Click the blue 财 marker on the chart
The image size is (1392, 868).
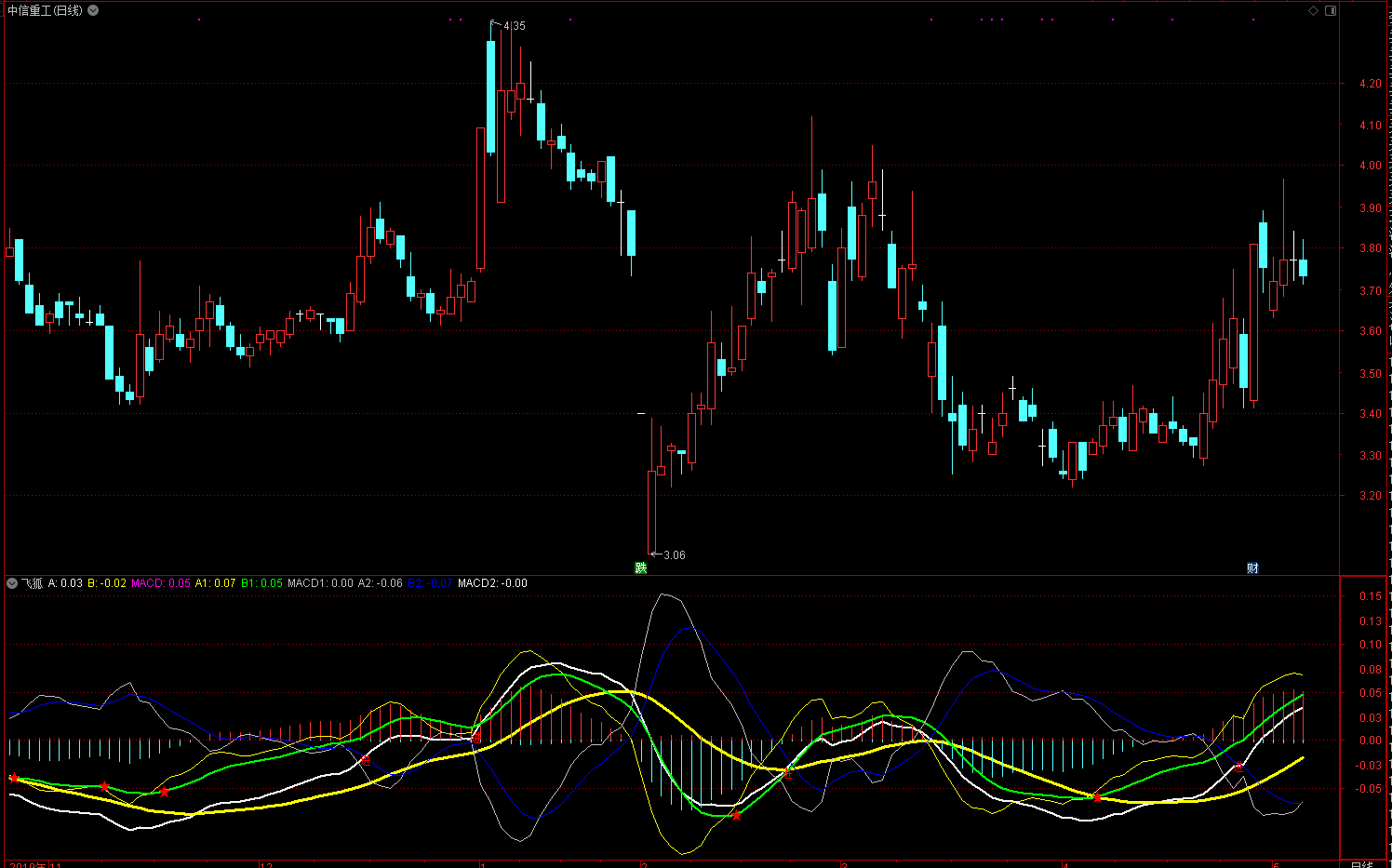pyautogui.click(x=1252, y=568)
